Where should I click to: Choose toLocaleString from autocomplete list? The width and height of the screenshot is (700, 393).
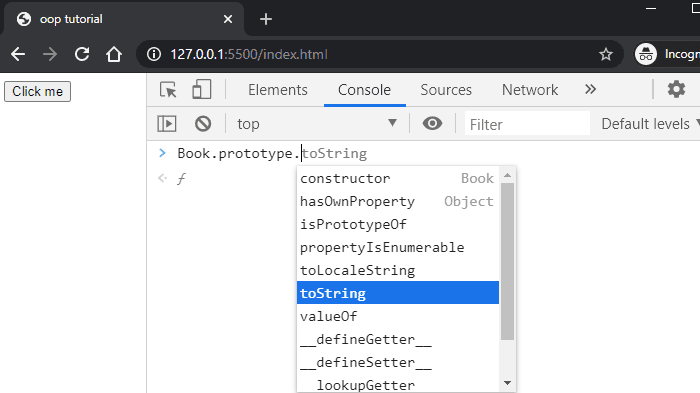[398, 270]
